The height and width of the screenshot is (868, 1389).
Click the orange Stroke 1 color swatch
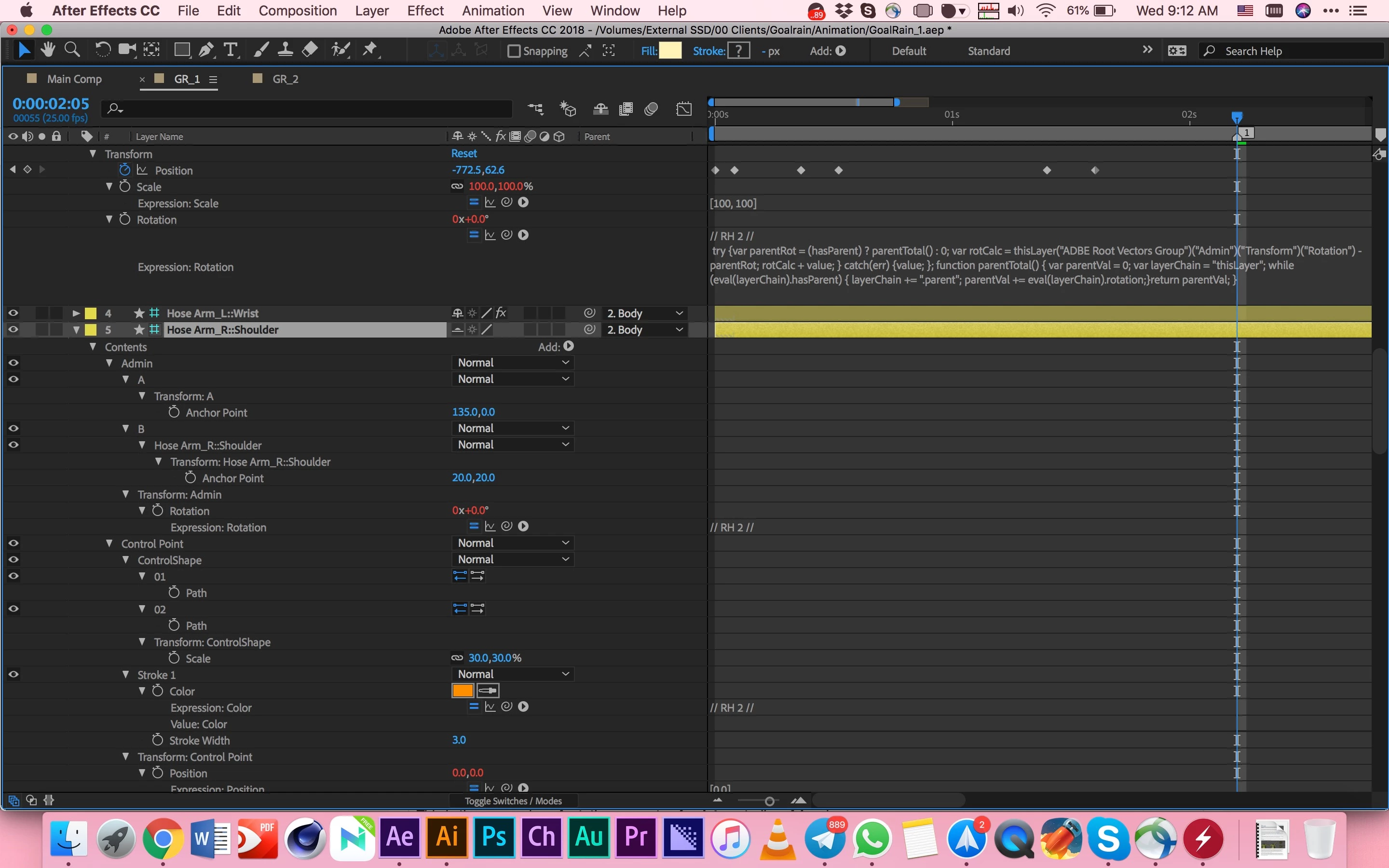pyautogui.click(x=463, y=691)
